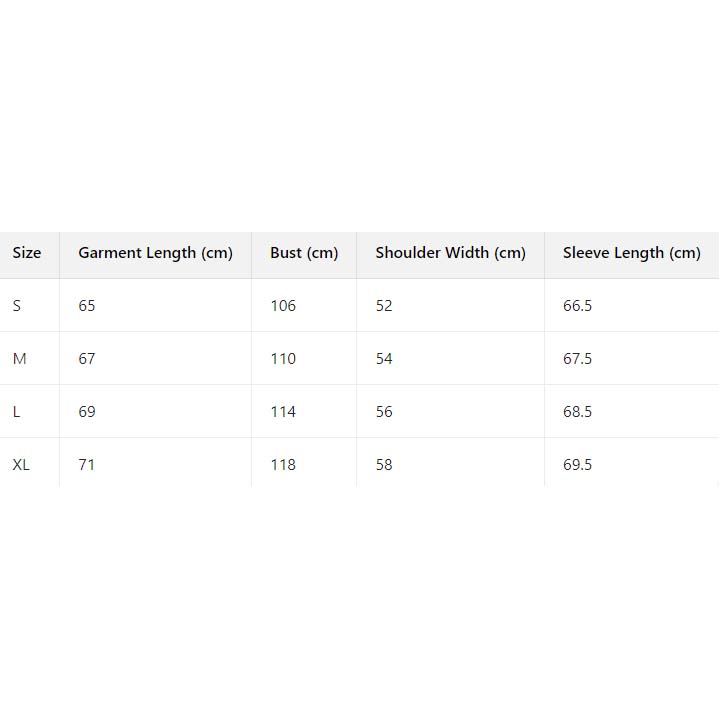Select the Bust (cm) column header
719x719 pixels.
[x=304, y=253]
